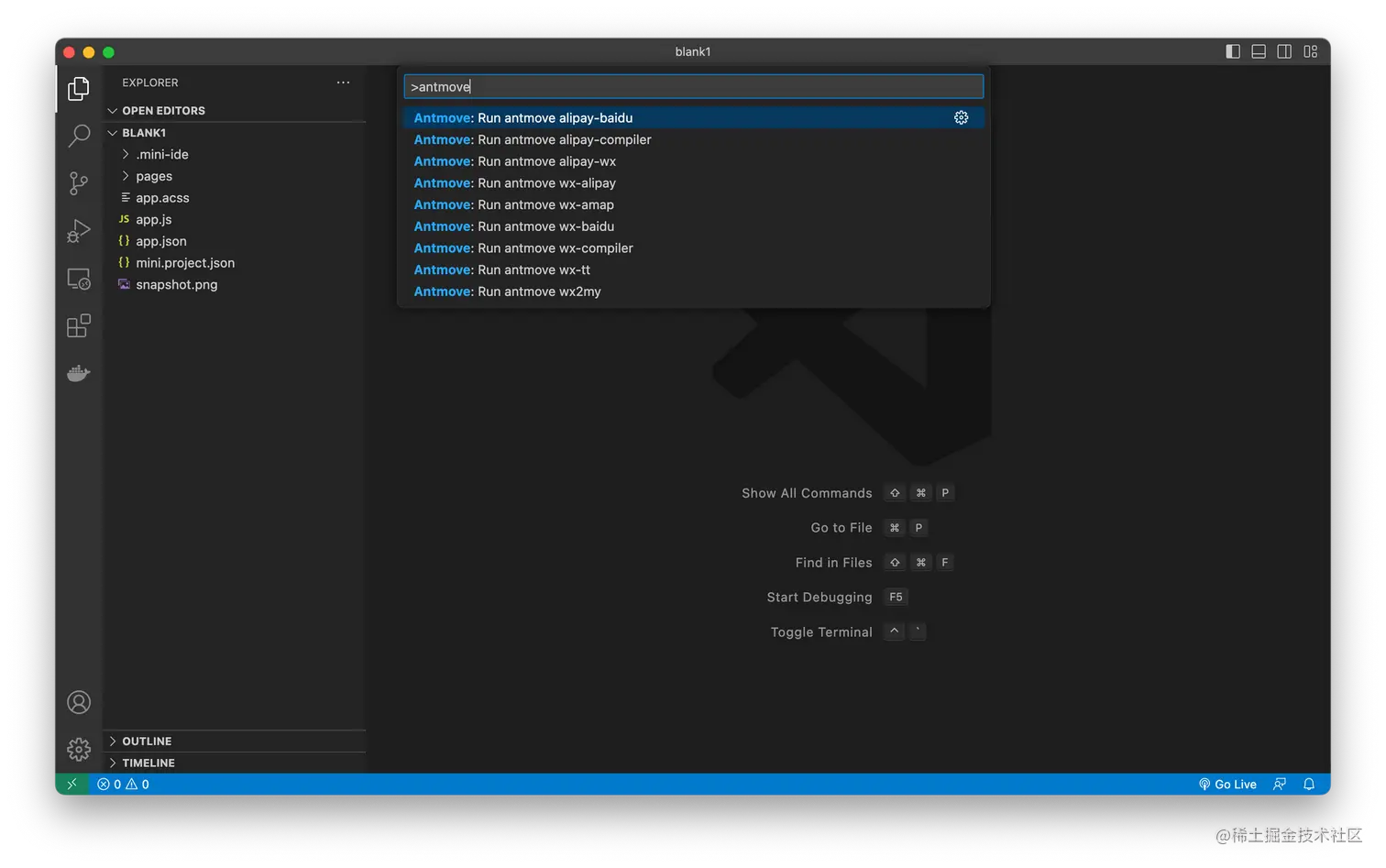Image resolution: width=1386 pixels, height=868 pixels.
Task: Click Go Live in status bar
Action: point(1227,784)
